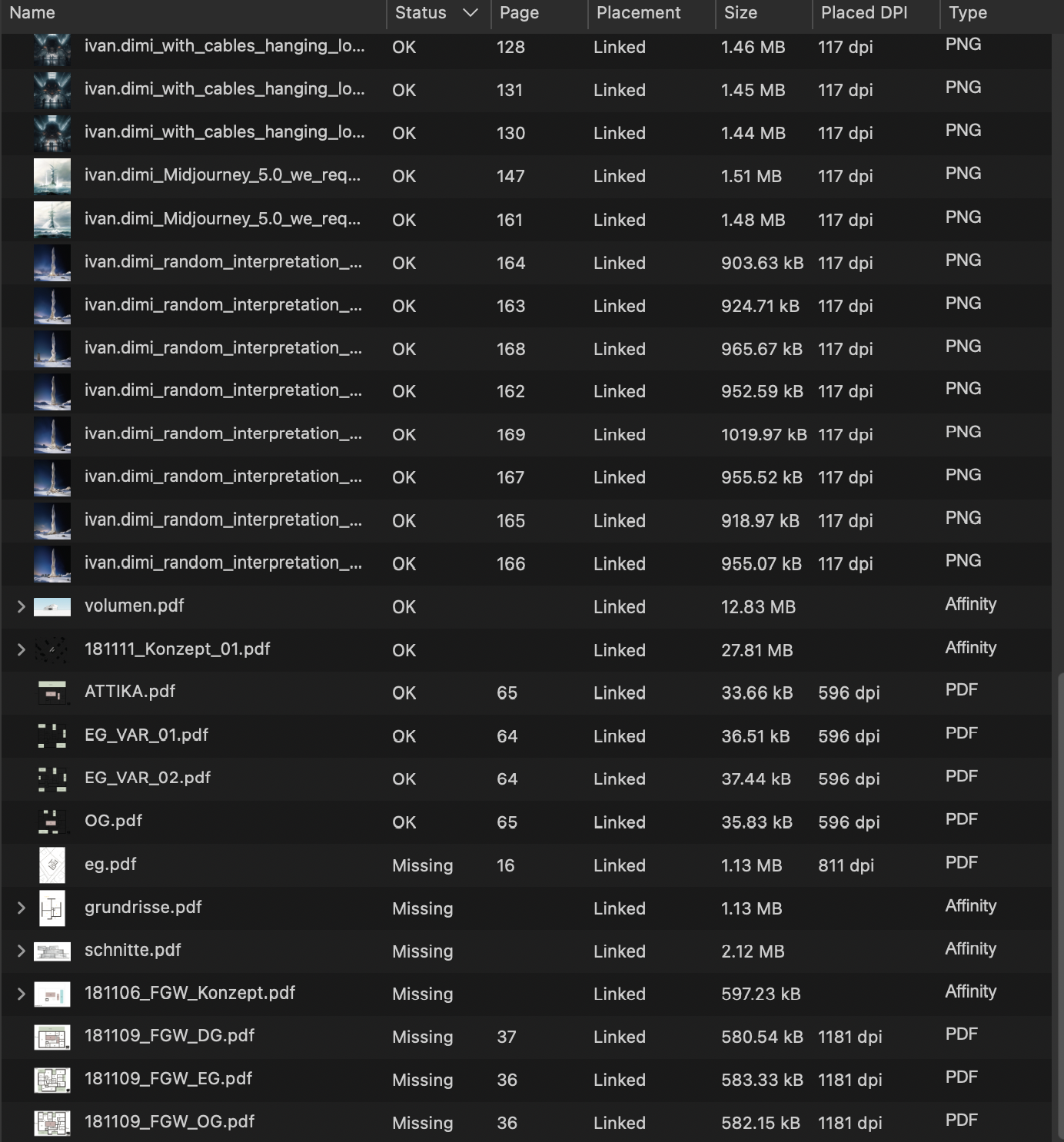1064x1142 pixels.
Task: Select the ATTIKA.pdf thumbnail
Action: (52, 692)
